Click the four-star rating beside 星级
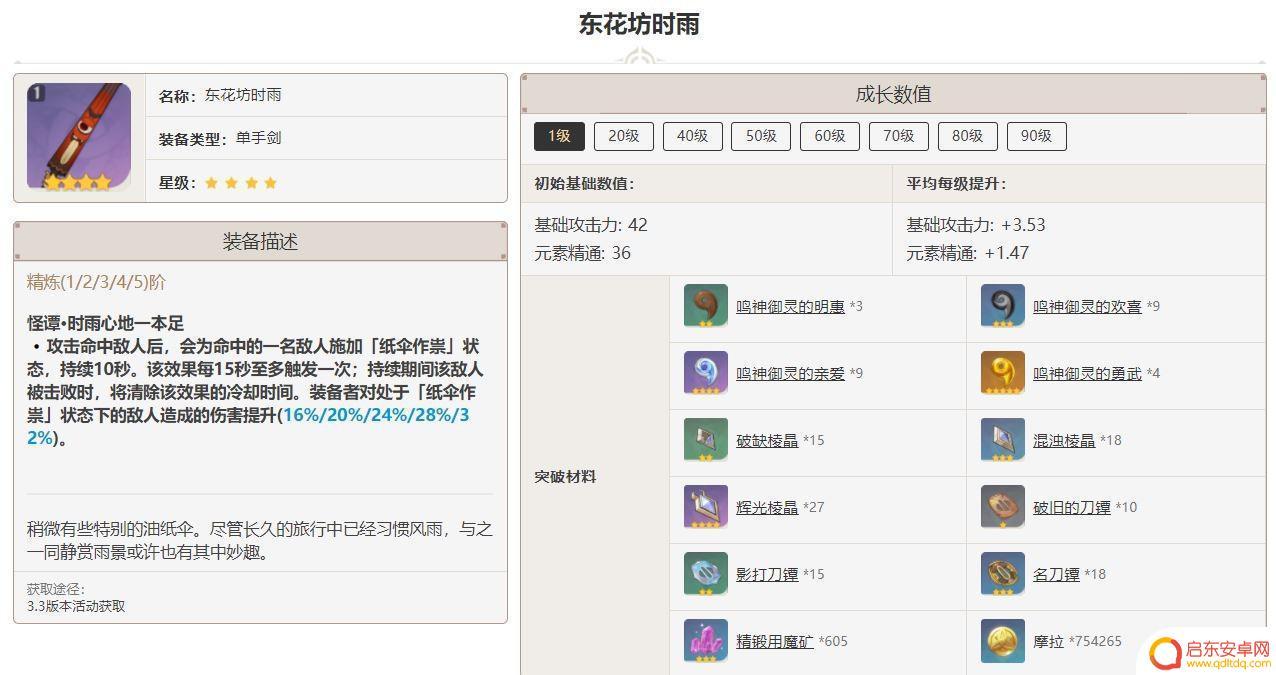The width and height of the screenshot is (1276, 675). coord(241,183)
